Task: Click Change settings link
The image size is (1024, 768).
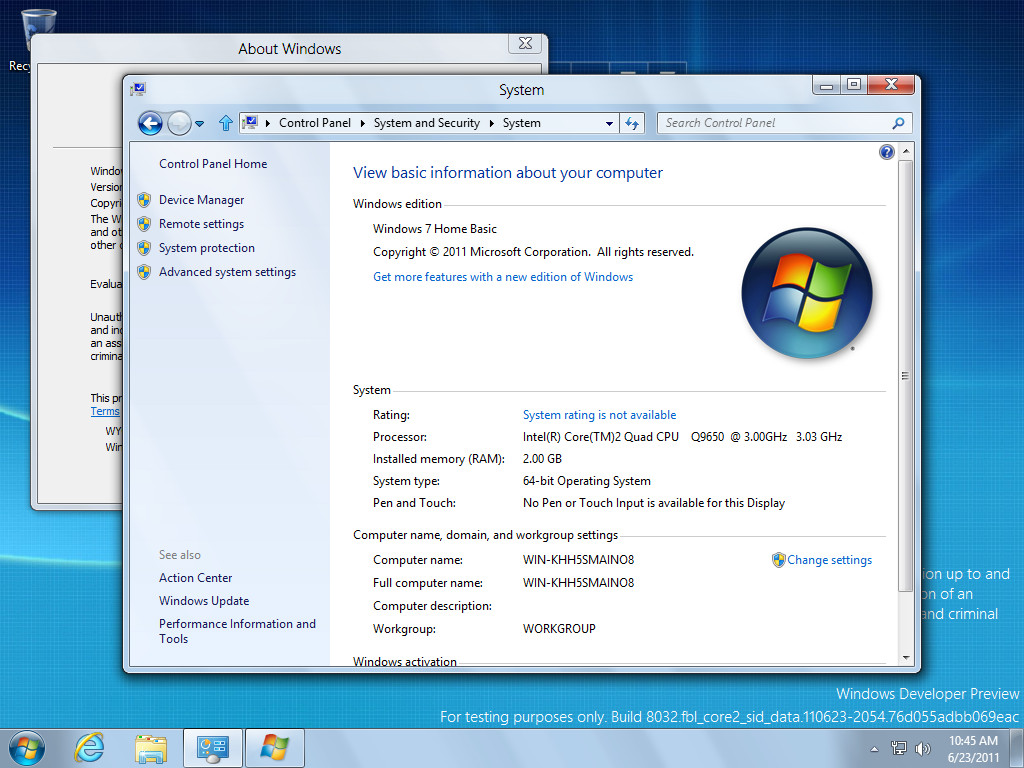Action: [829, 560]
